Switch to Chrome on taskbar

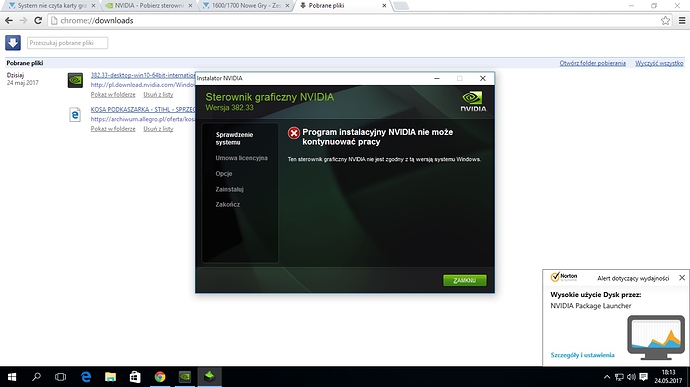coord(160,376)
